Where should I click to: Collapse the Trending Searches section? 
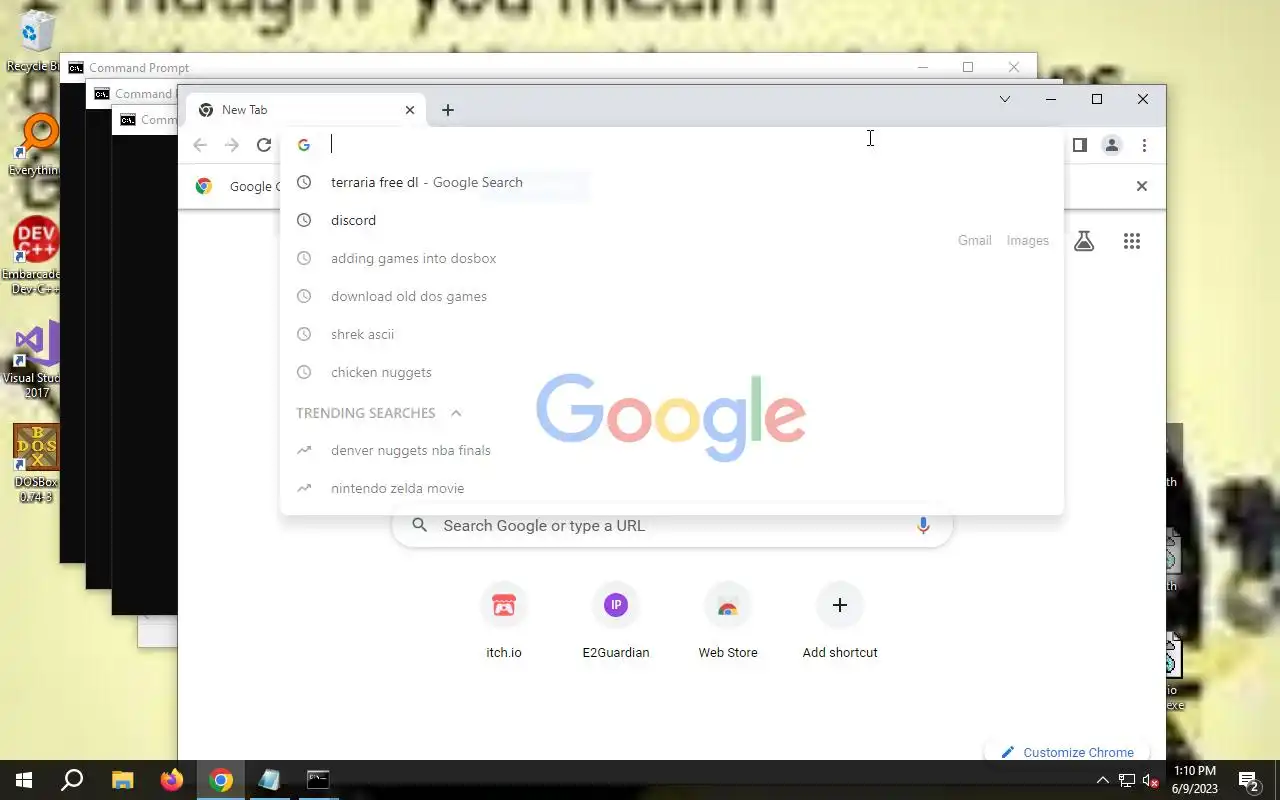(456, 413)
